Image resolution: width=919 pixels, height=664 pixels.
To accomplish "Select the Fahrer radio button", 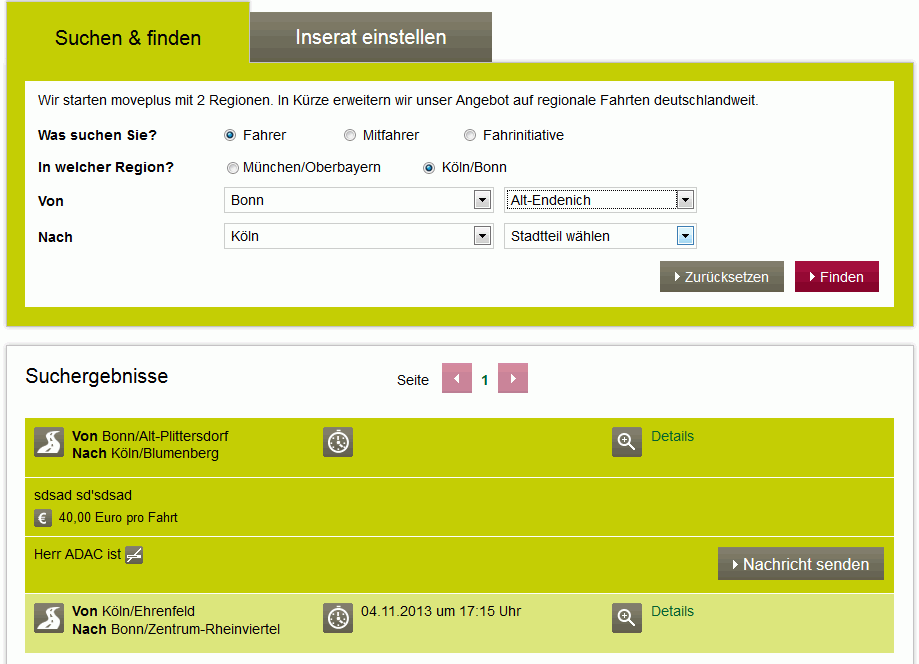I will pos(230,135).
